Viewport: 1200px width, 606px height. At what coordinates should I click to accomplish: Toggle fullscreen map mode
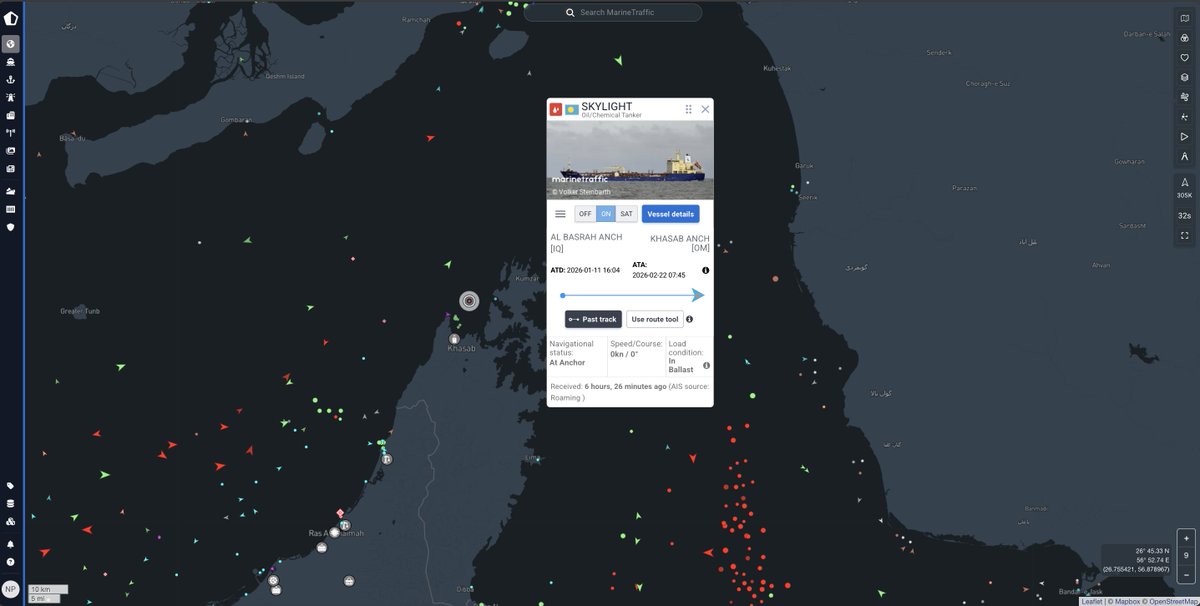pyautogui.click(x=1185, y=236)
